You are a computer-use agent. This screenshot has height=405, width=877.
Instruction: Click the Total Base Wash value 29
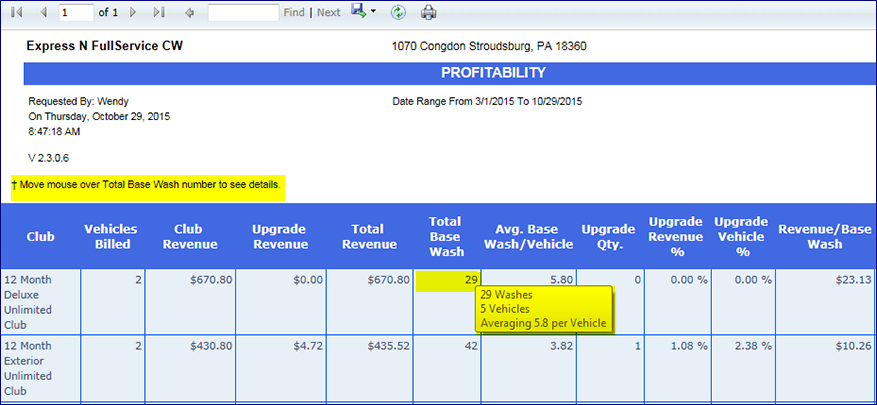[469, 282]
